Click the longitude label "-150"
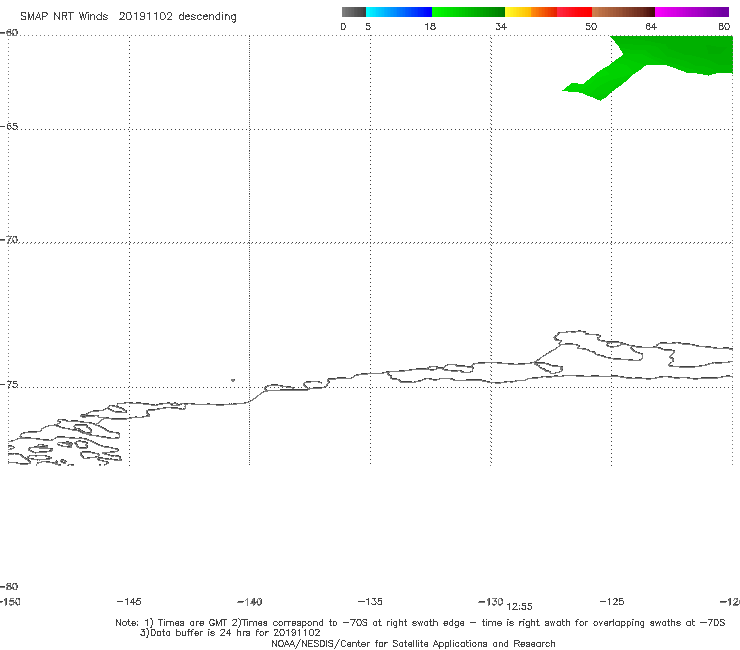Viewport: 740px width, 650px height. click(x=10, y=602)
